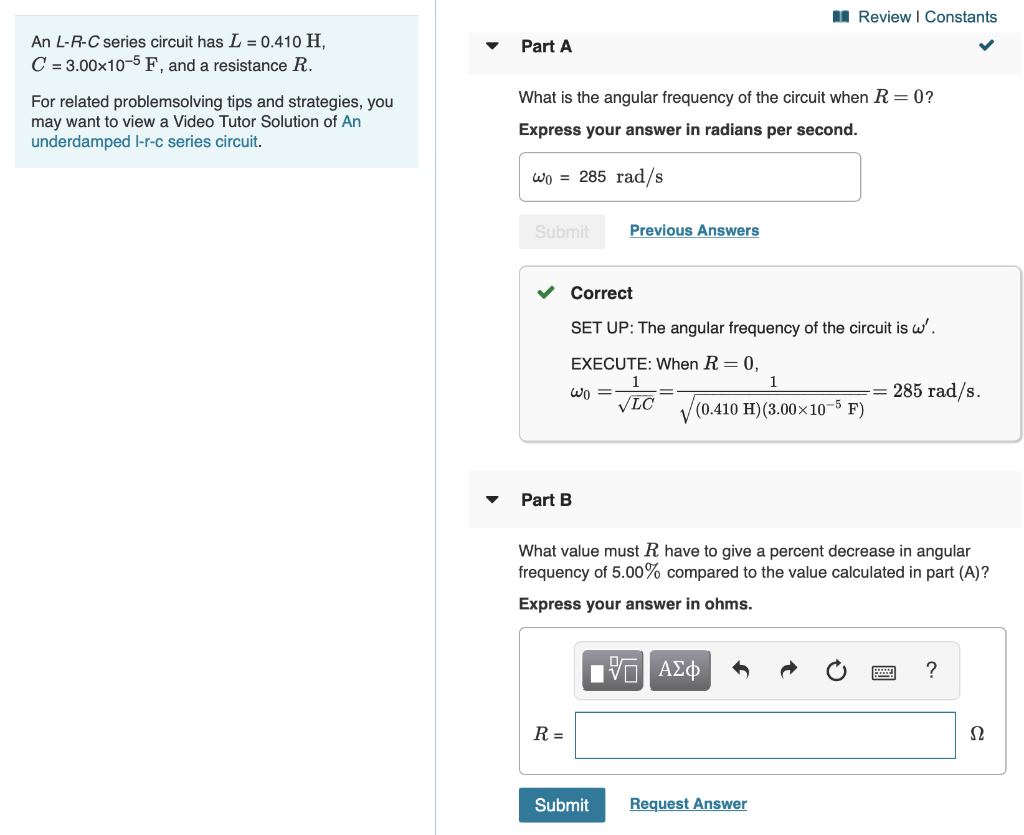Open the Greek symbols ΑΣφ palette
The width and height of the screenshot is (1024, 835).
(x=680, y=670)
